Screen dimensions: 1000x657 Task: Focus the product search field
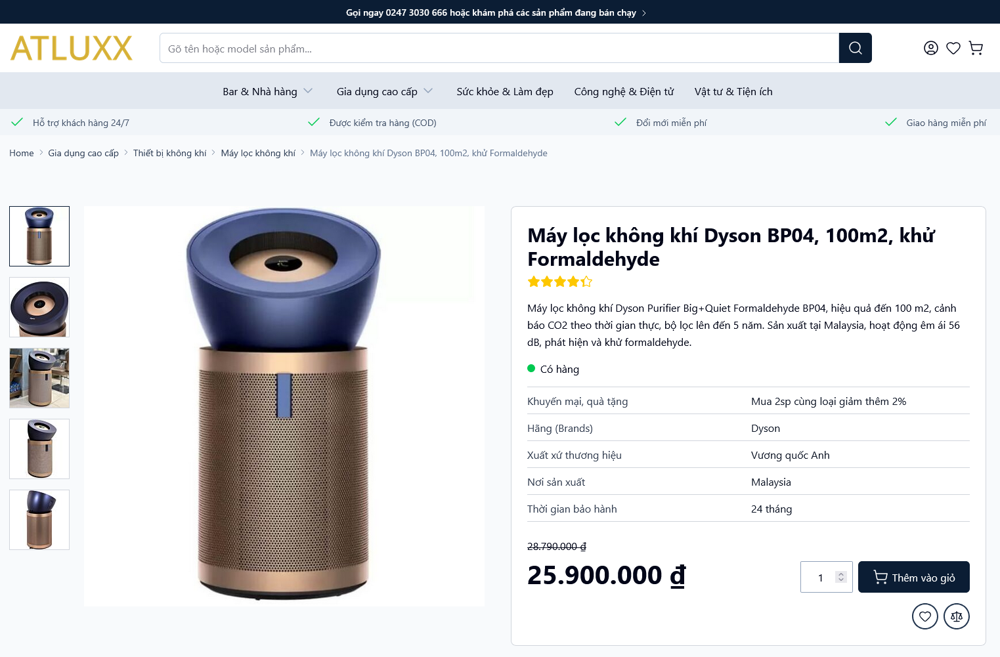499,48
